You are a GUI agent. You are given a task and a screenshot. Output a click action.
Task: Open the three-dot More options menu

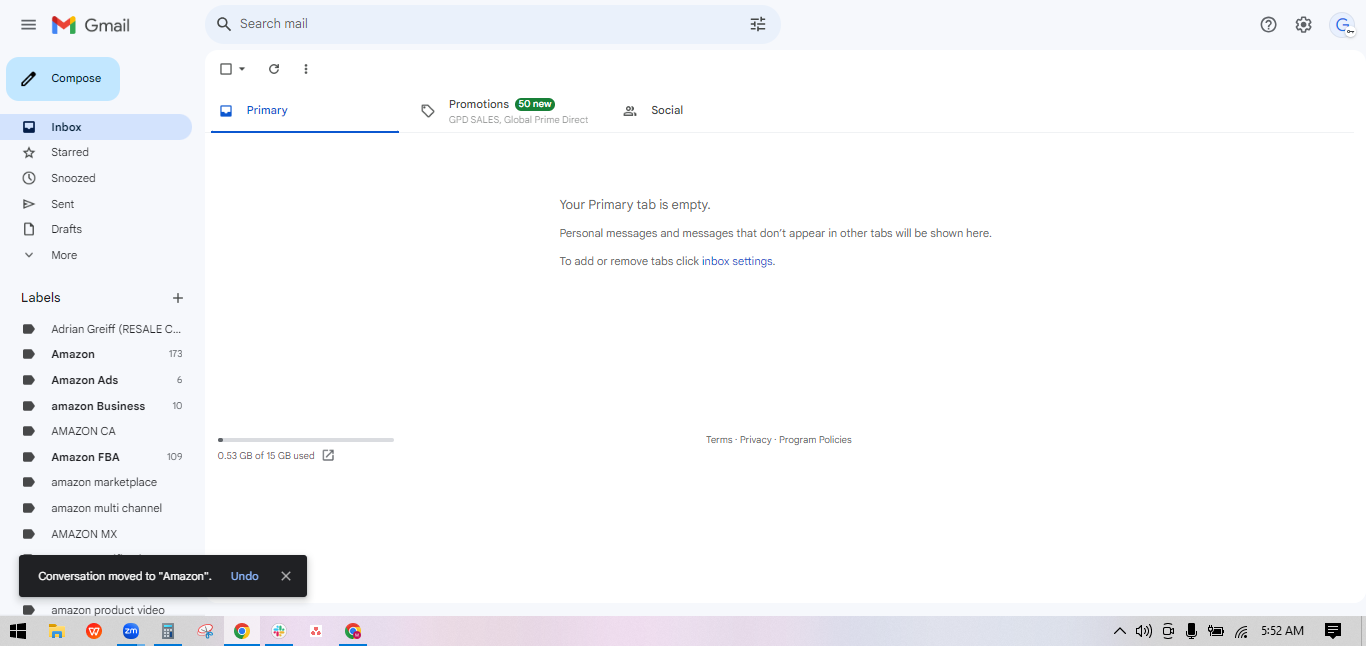point(306,69)
